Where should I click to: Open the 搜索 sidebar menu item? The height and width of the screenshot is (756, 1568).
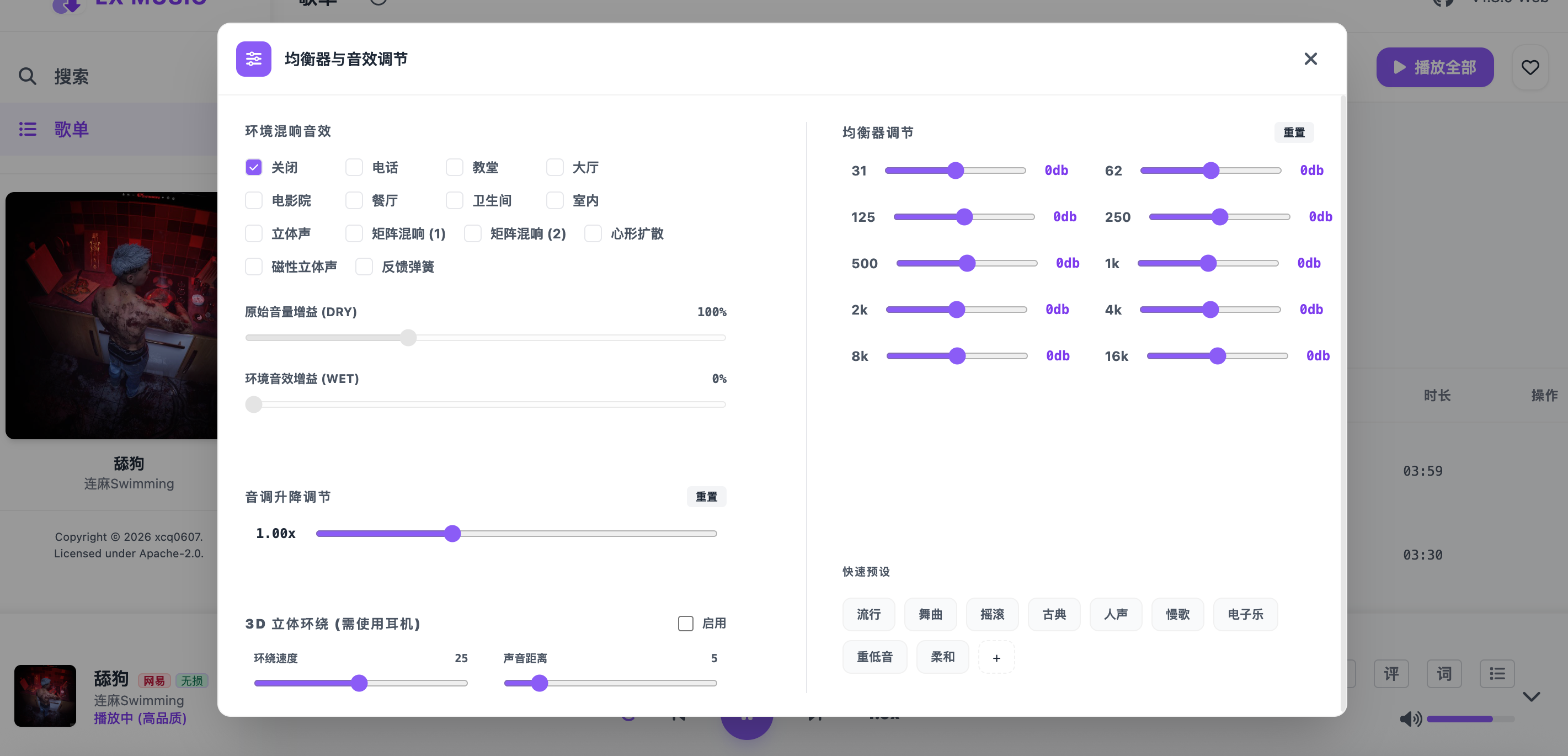pyautogui.click(x=71, y=76)
